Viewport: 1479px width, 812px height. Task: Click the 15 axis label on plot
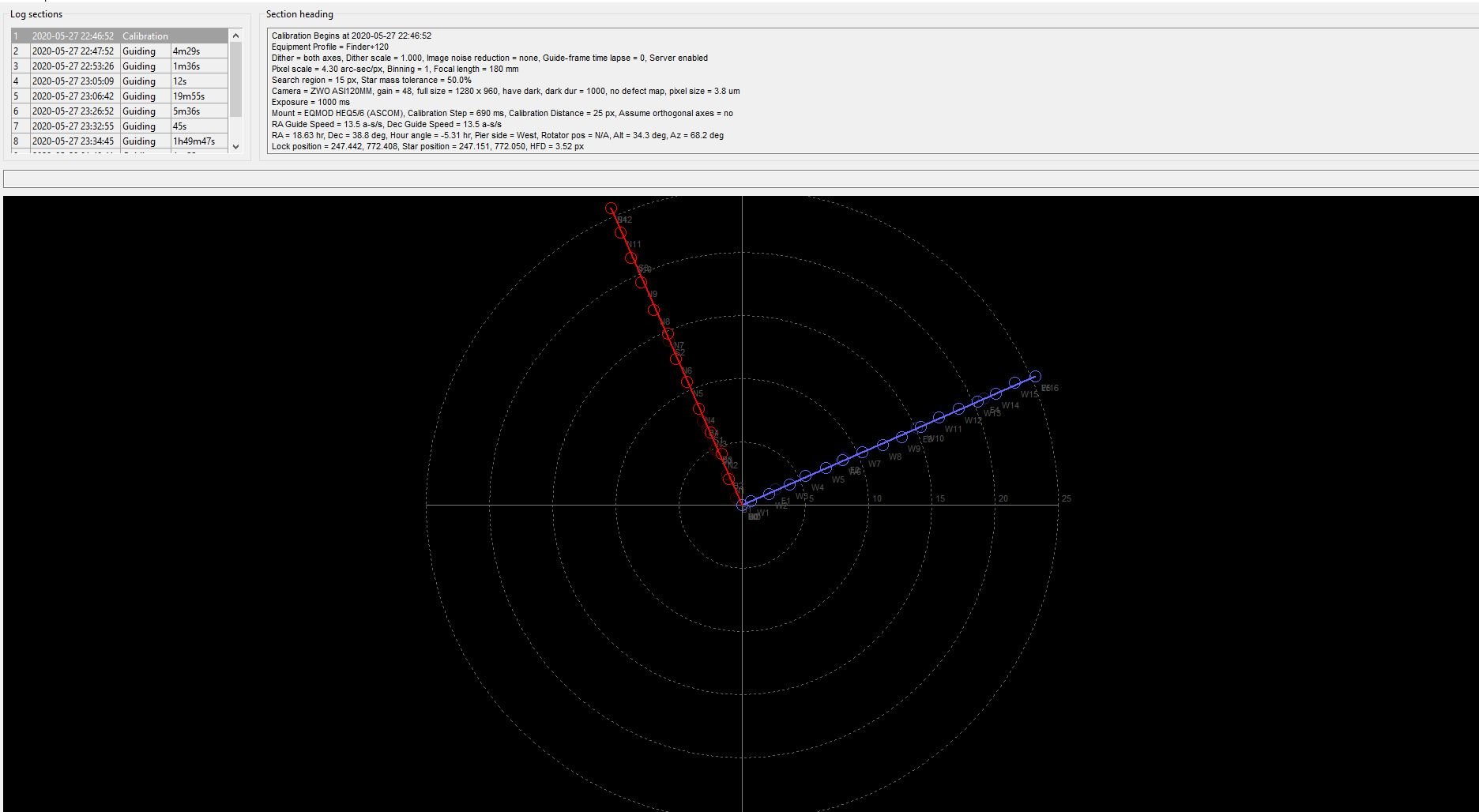940,498
